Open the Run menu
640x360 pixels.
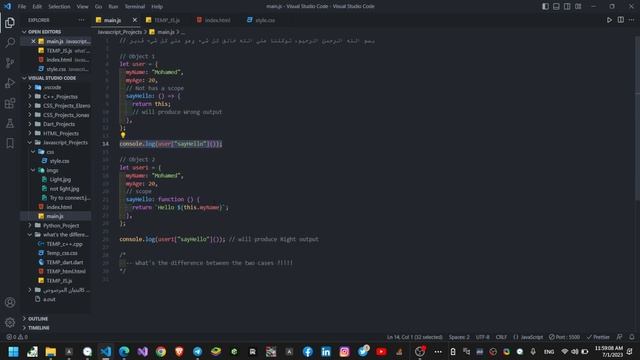pos(113,7)
